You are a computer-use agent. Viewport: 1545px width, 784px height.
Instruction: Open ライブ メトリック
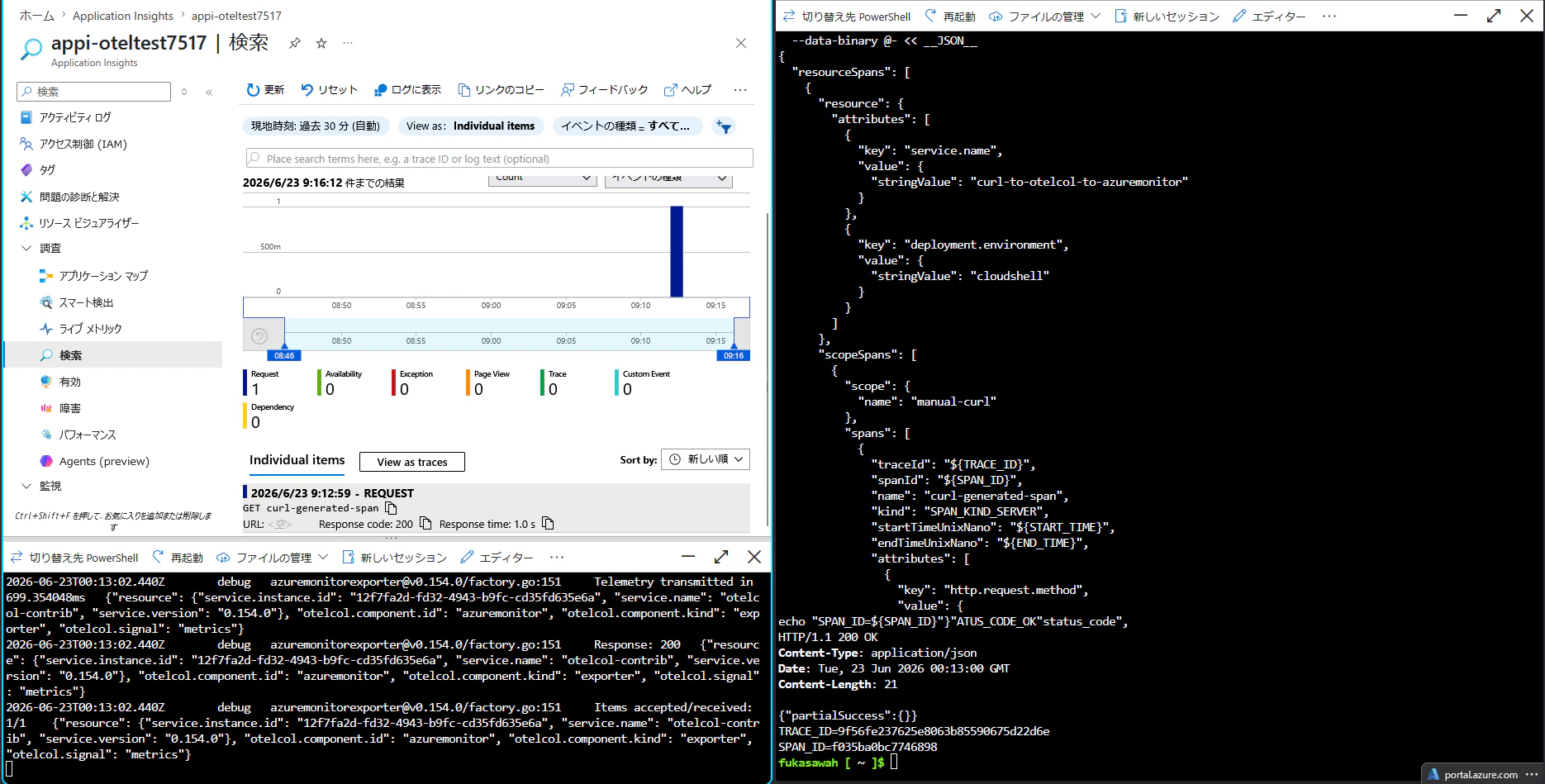(90, 329)
